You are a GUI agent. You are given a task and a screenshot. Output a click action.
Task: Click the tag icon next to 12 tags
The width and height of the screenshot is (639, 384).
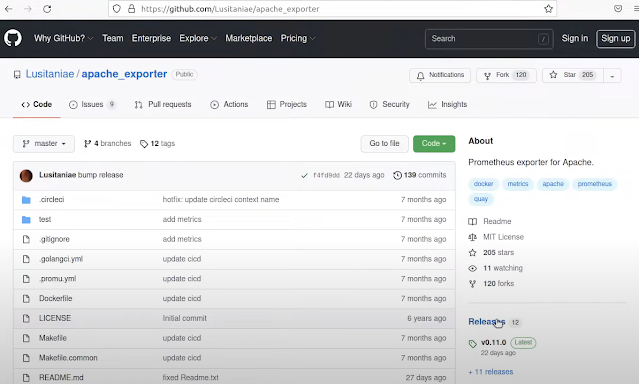tap(144, 144)
